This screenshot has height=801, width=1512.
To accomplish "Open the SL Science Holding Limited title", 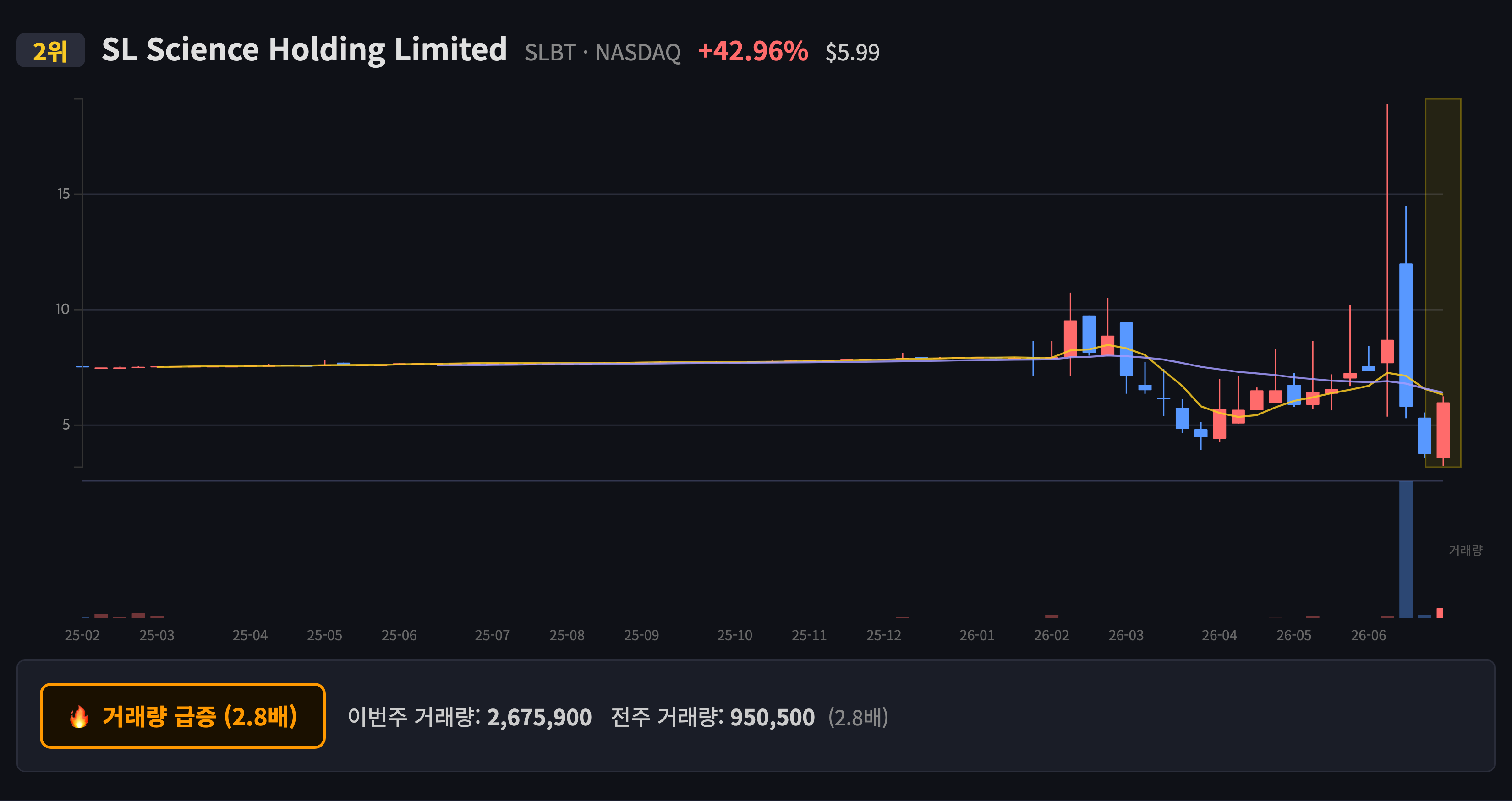I will [304, 49].
